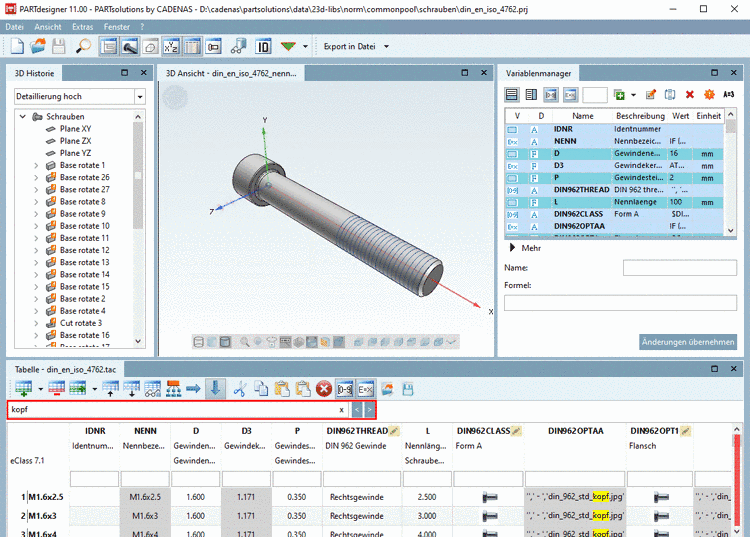The width and height of the screenshot is (750, 537).
Task: Toggle the E=X formula columns button in table toolbar
Action: tap(365, 389)
